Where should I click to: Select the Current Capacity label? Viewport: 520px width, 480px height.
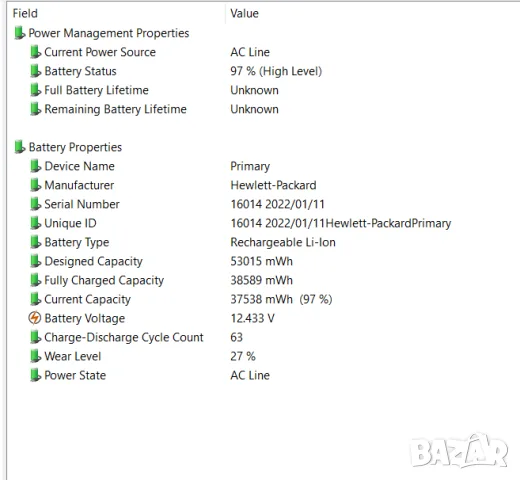(x=87, y=299)
